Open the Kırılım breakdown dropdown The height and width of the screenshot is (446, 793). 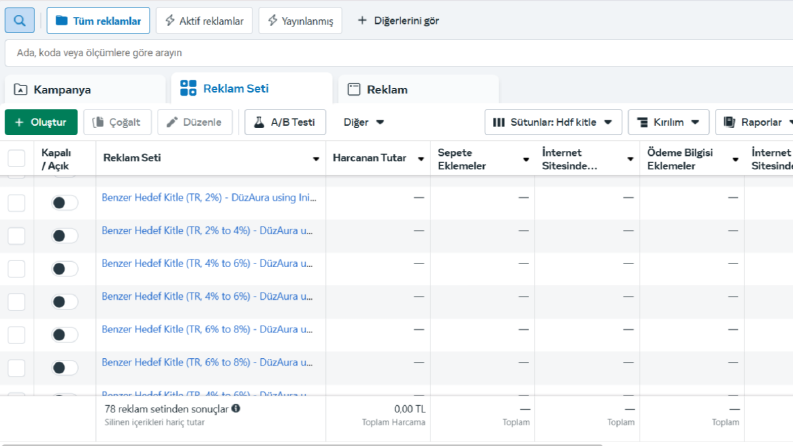(669, 122)
